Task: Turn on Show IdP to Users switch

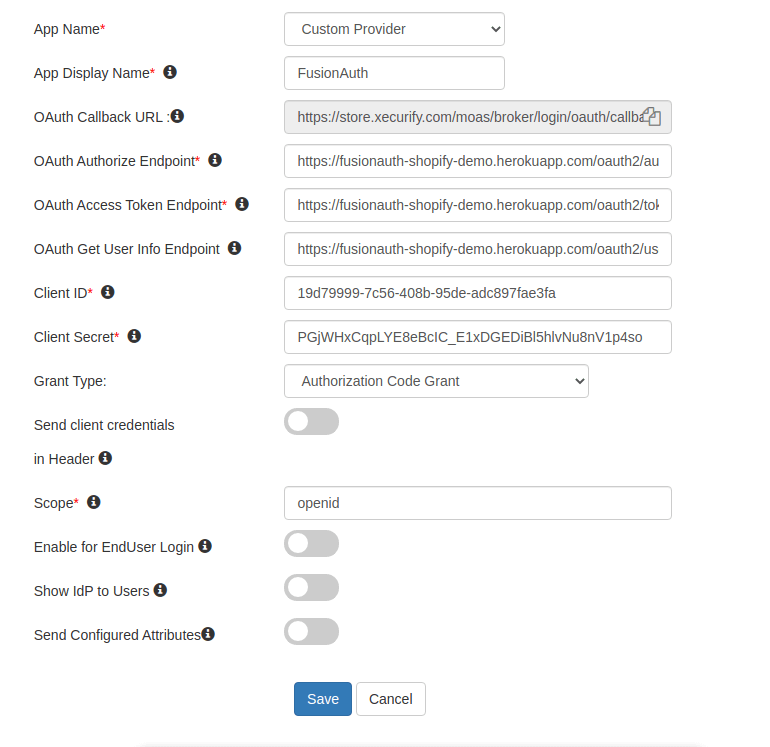Action: (311, 588)
